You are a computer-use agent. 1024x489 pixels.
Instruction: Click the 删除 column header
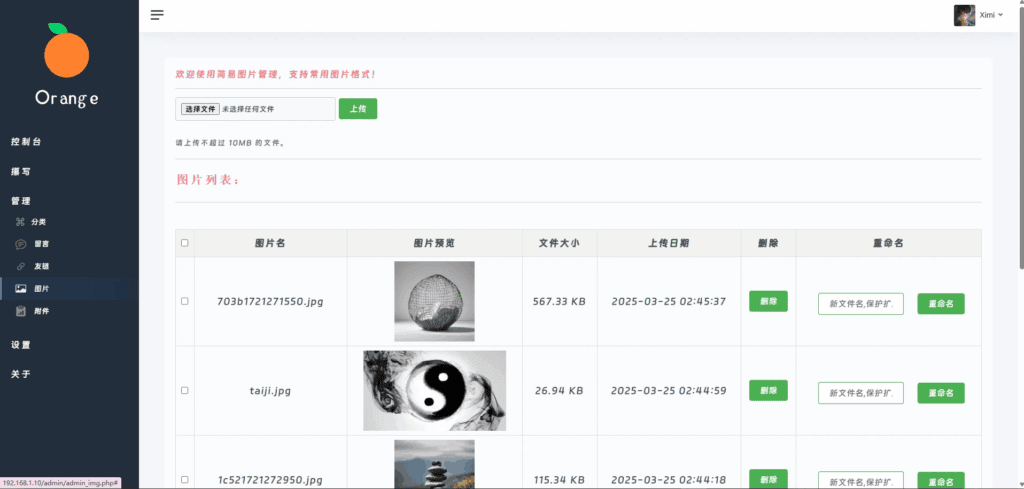768,243
